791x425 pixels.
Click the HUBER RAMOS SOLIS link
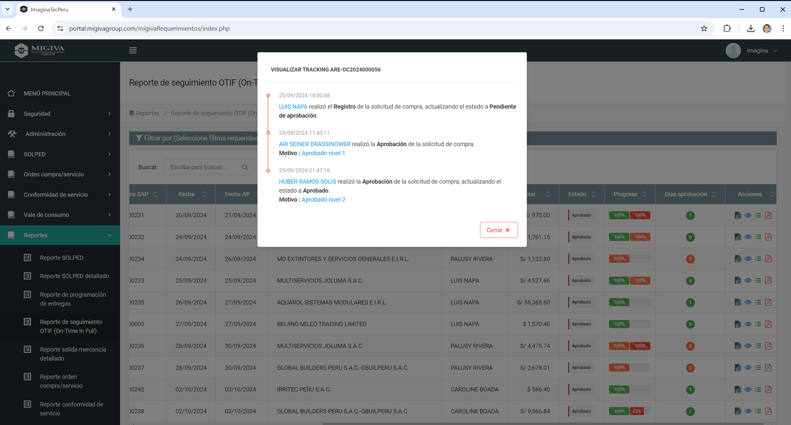[307, 182]
